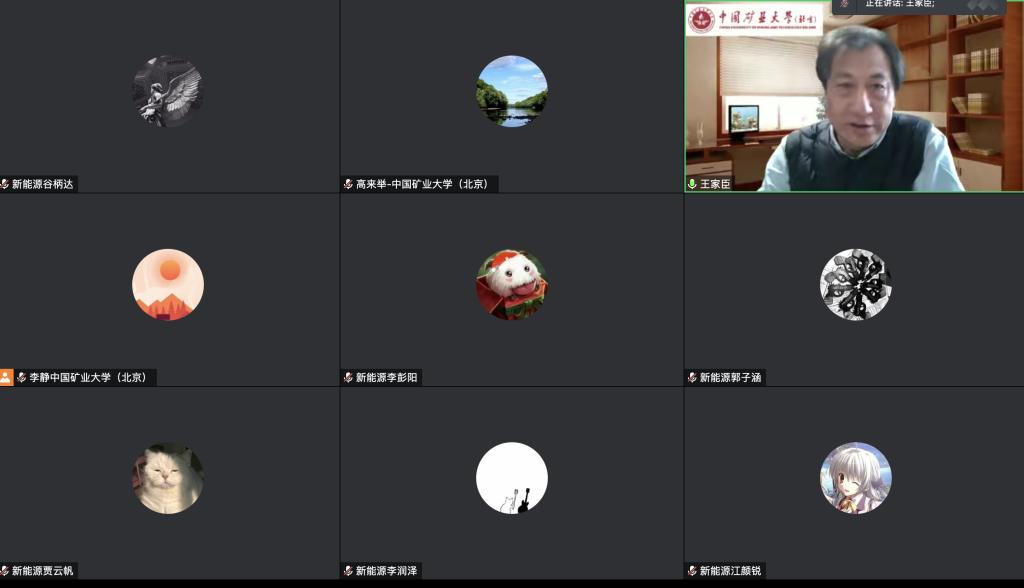
Task: Click the orange host badge beside 李静
Action: (x=6, y=377)
